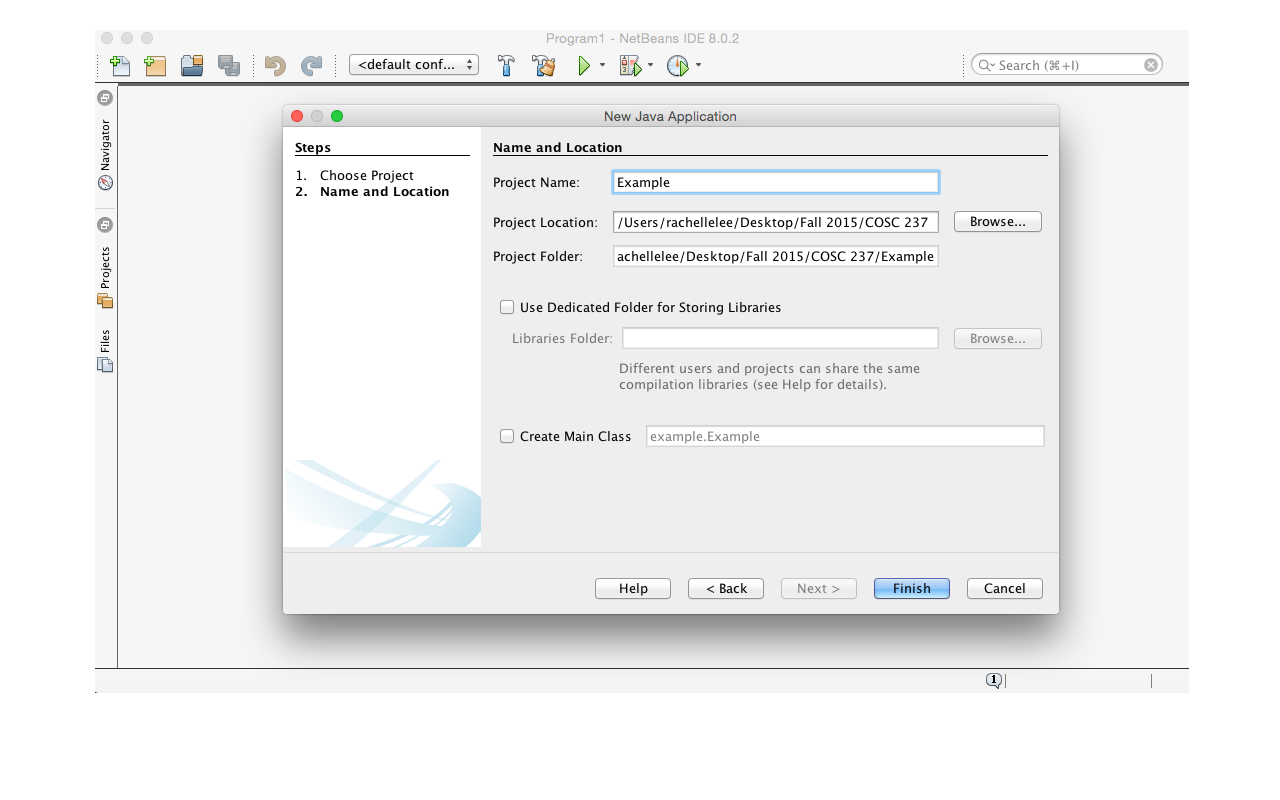Enable Use Dedicated Folder for Storing Libraries

click(507, 307)
